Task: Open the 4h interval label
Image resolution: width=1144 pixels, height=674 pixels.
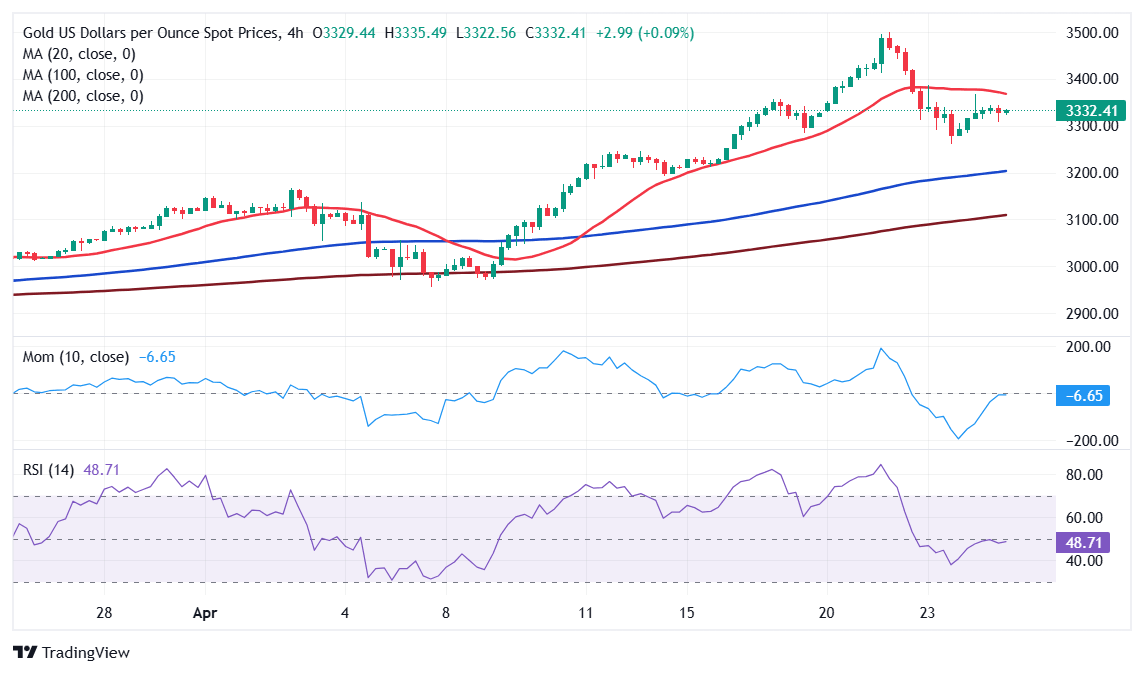Action: (x=294, y=33)
